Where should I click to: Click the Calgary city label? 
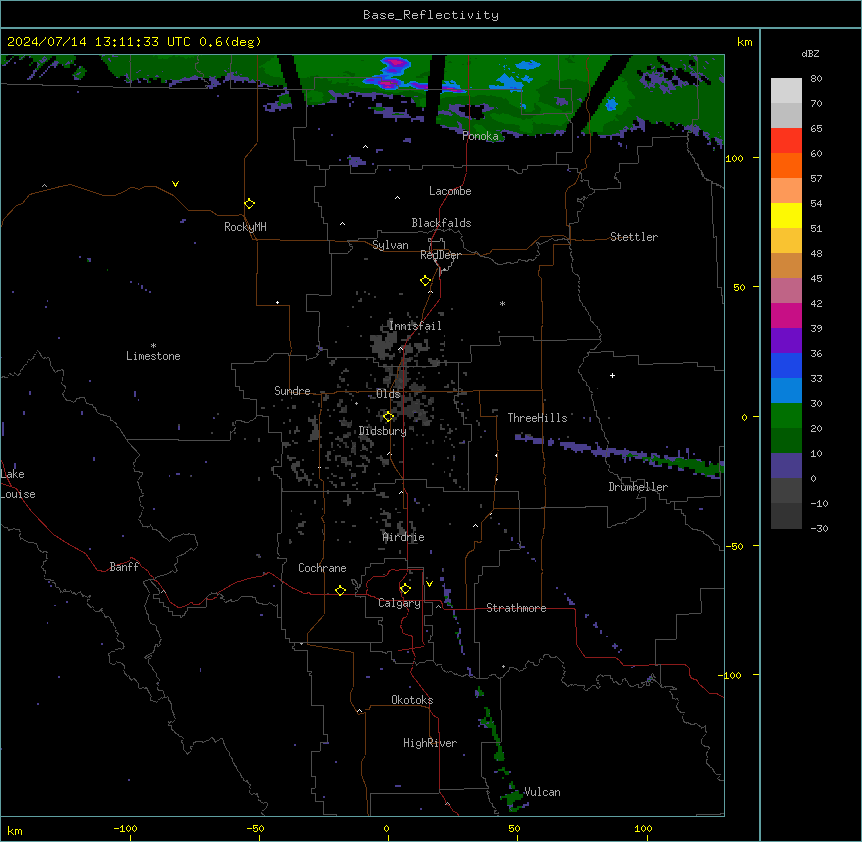coord(400,603)
